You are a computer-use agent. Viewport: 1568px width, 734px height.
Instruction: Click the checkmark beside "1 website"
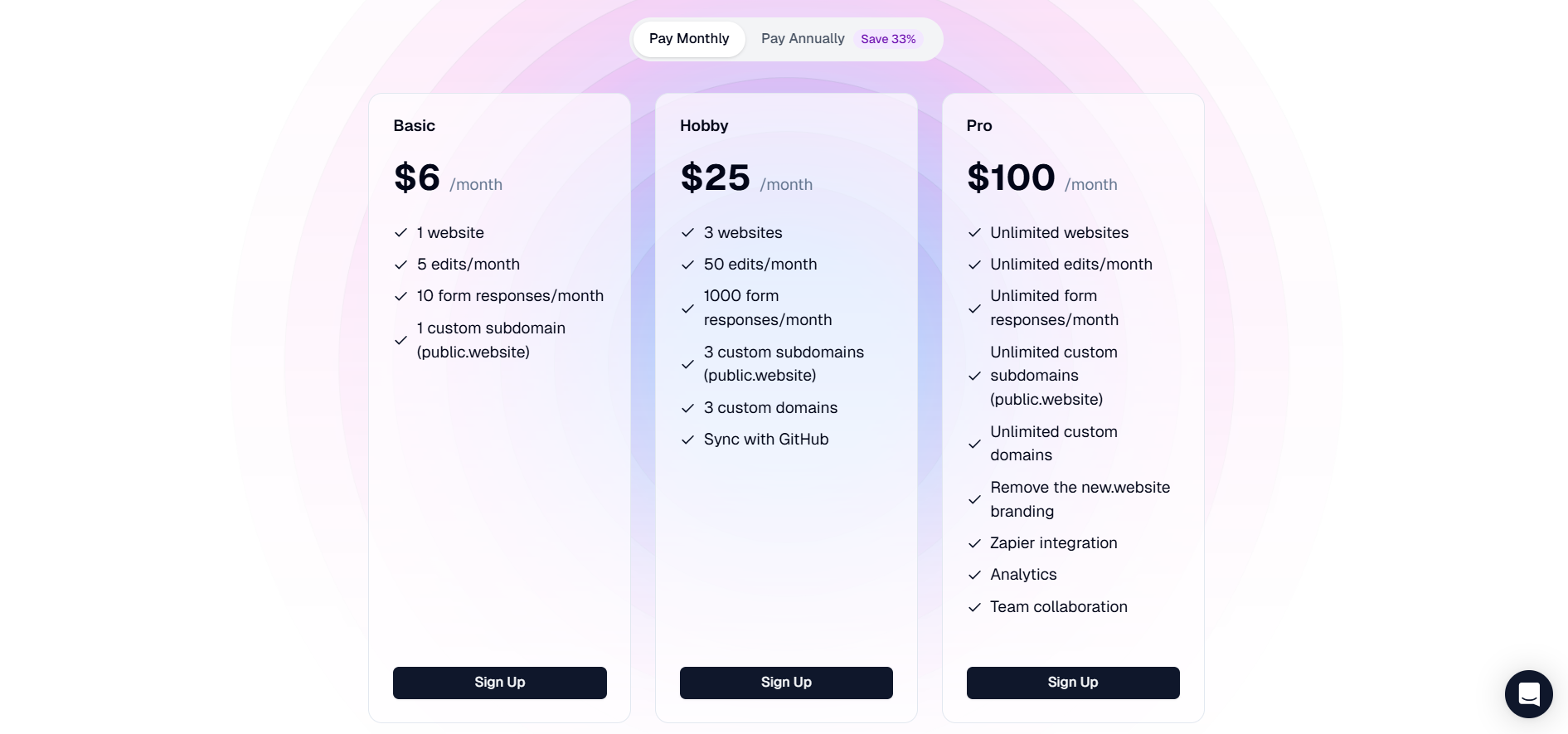coord(401,233)
